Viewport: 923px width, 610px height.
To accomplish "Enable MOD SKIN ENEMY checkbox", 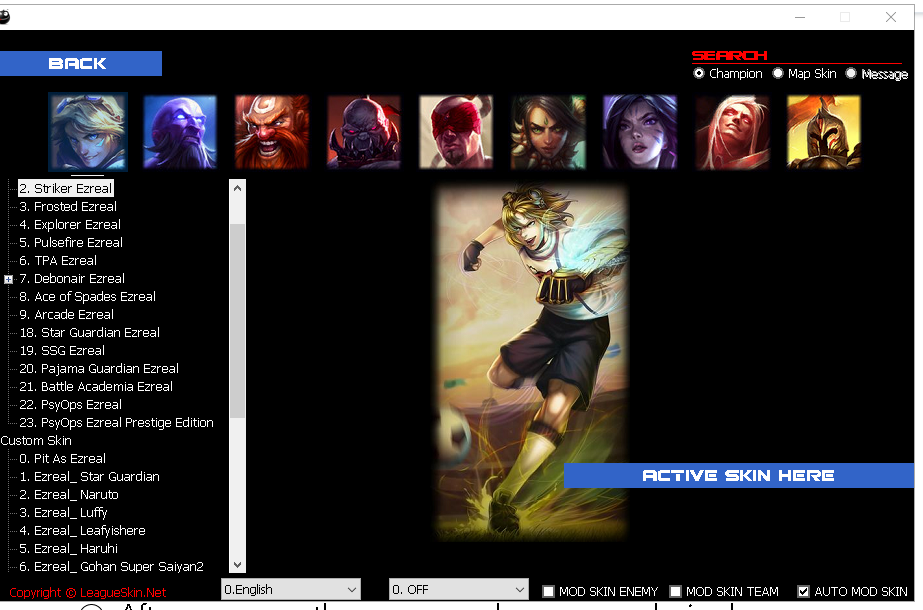I will click(548, 591).
